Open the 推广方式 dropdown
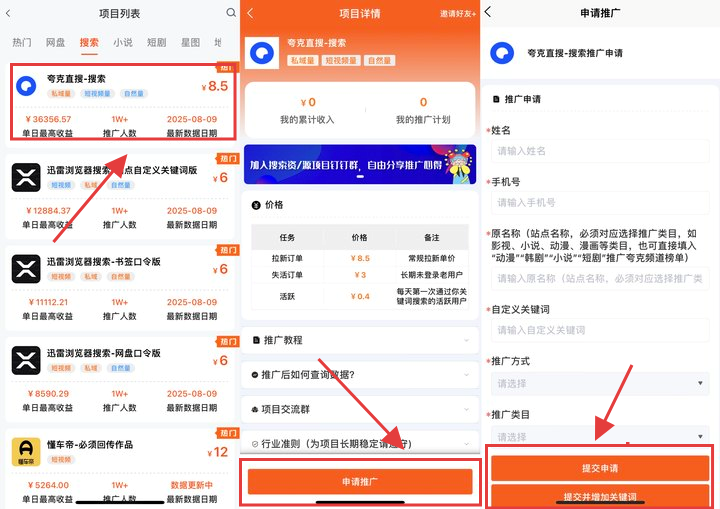 600,383
